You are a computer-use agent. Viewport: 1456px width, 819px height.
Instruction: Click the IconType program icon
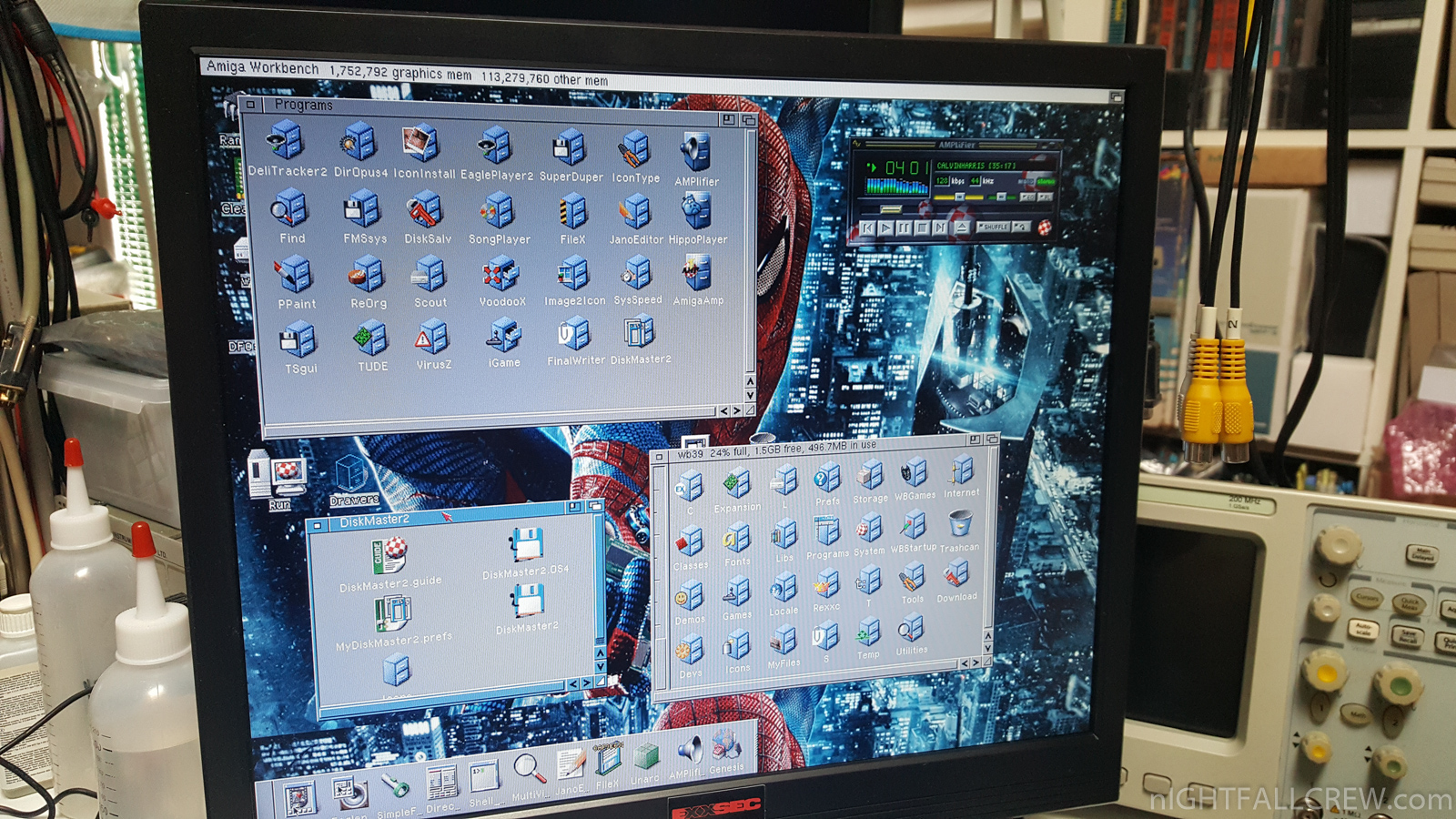click(x=634, y=149)
